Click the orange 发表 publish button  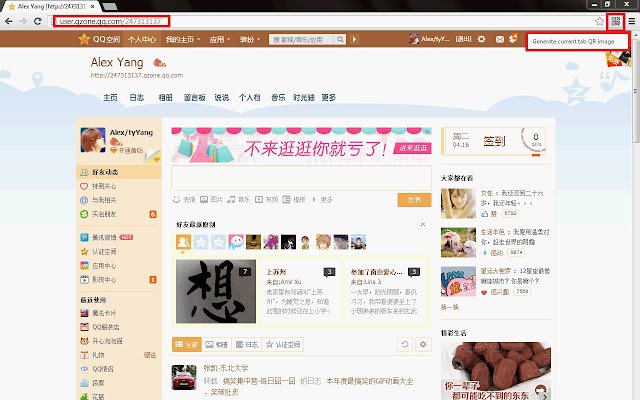414,200
